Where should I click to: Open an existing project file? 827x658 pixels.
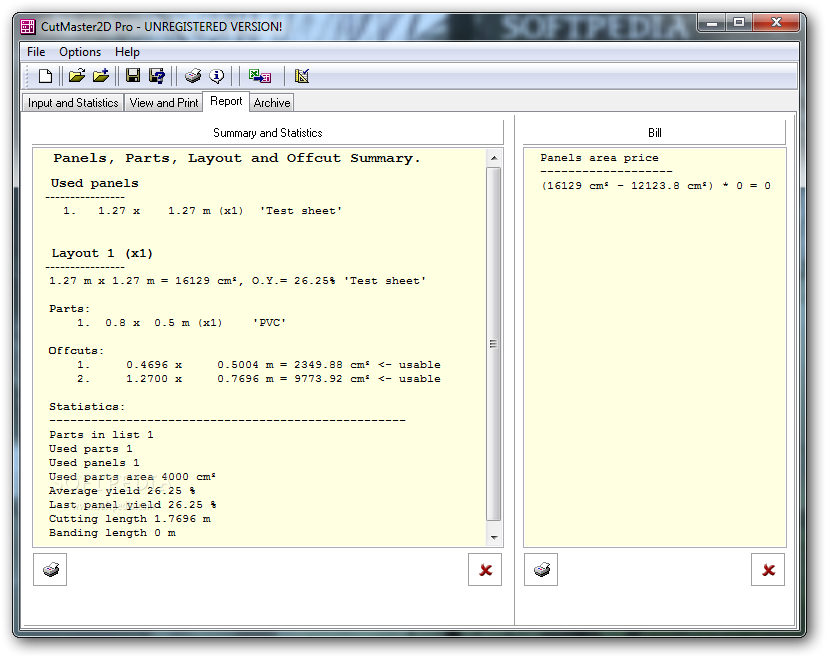coord(76,76)
